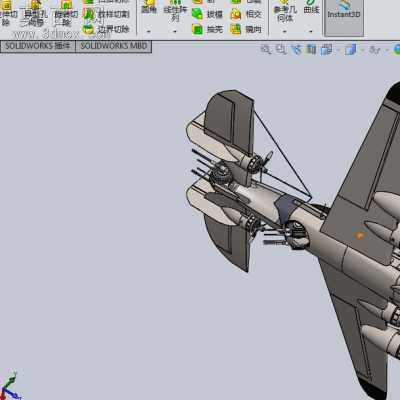Select the Revolved Cut (旋转切除) tool
This screenshot has width=400, height=400.
(x=66, y=13)
